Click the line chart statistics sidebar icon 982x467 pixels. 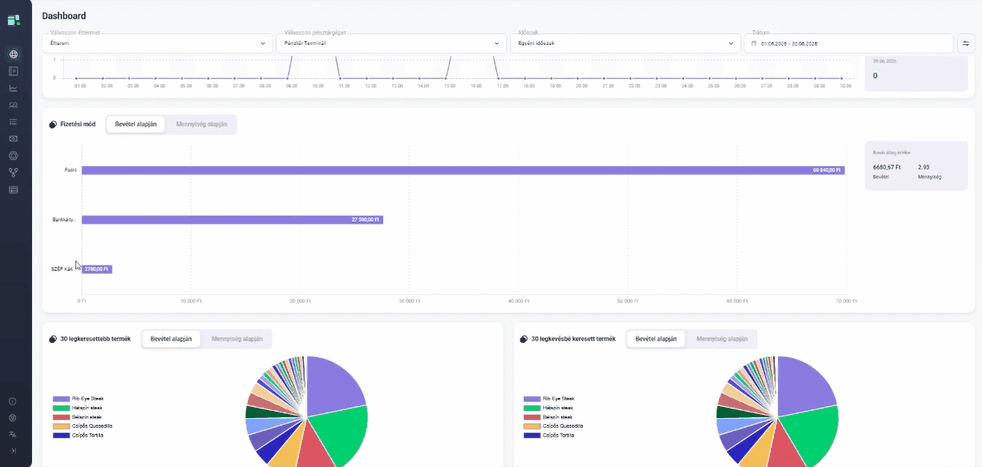tap(13, 88)
